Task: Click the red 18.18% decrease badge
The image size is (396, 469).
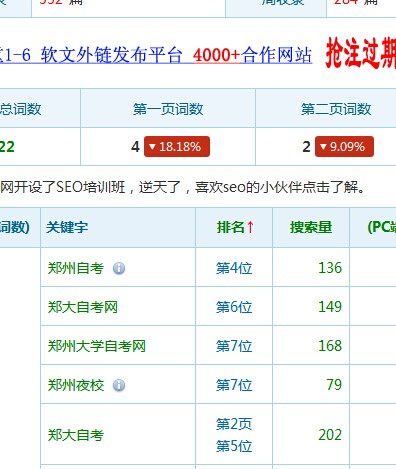Action: (x=177, y=146)
